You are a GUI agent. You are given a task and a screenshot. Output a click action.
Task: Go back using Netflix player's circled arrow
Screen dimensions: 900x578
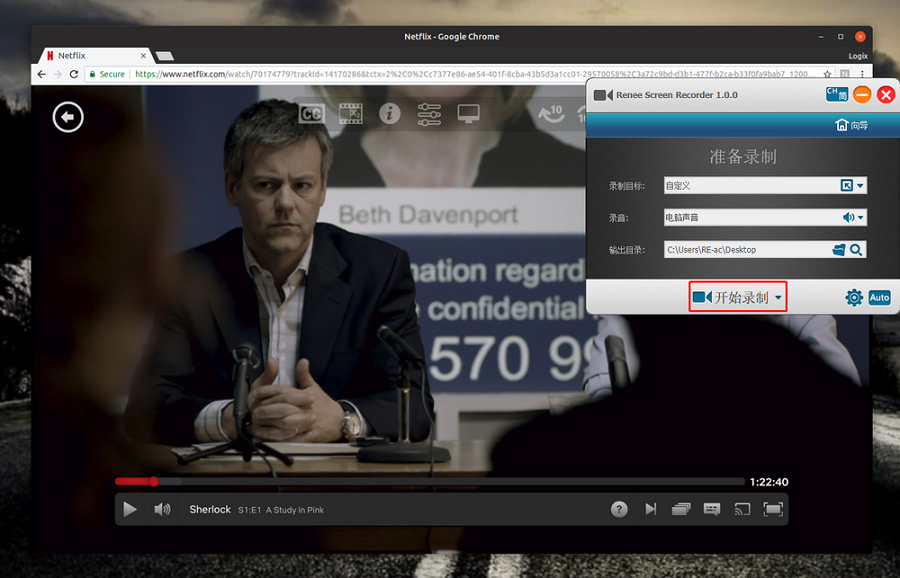click(68, 117)
